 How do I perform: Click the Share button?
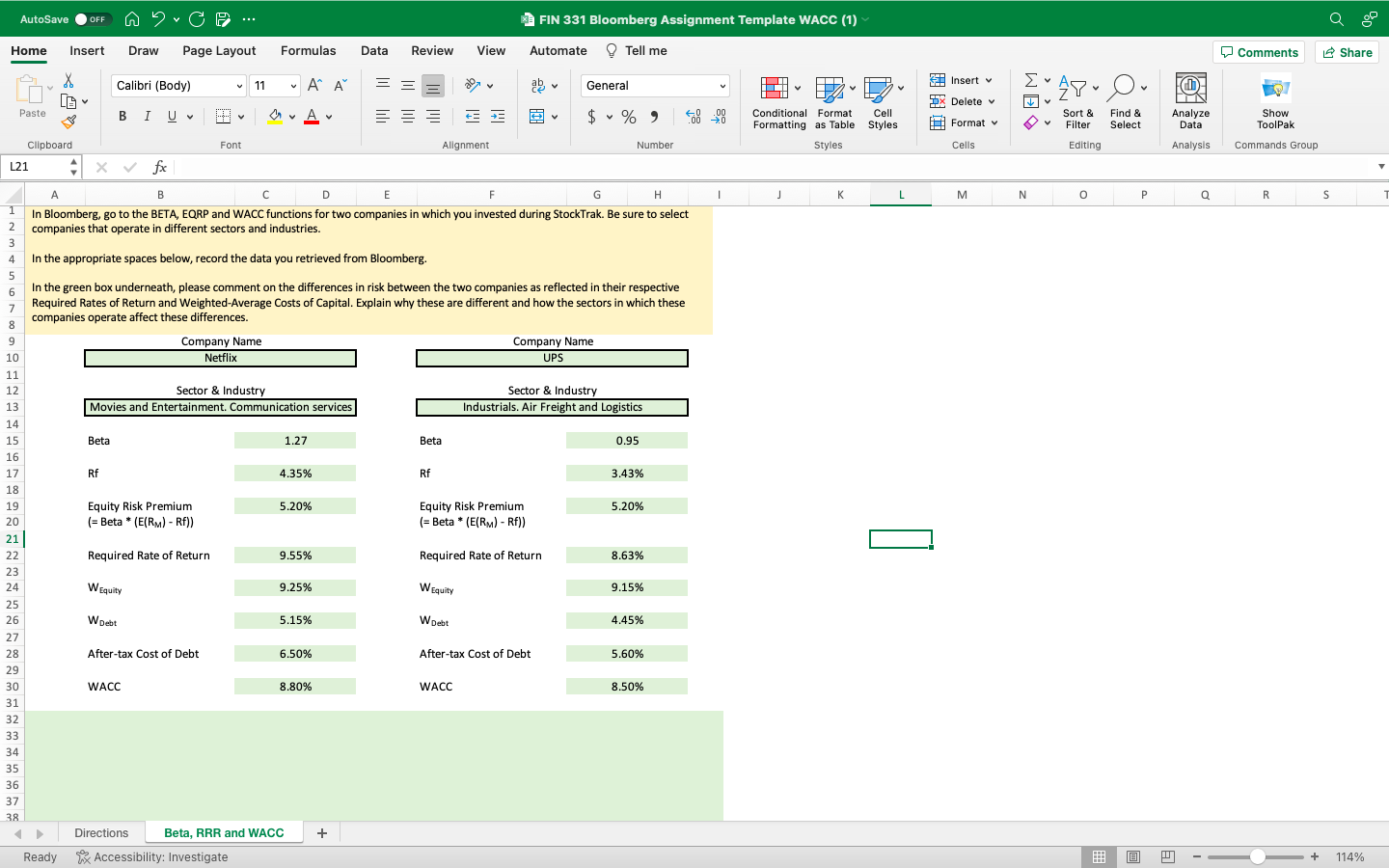(x=1347, y=52)
